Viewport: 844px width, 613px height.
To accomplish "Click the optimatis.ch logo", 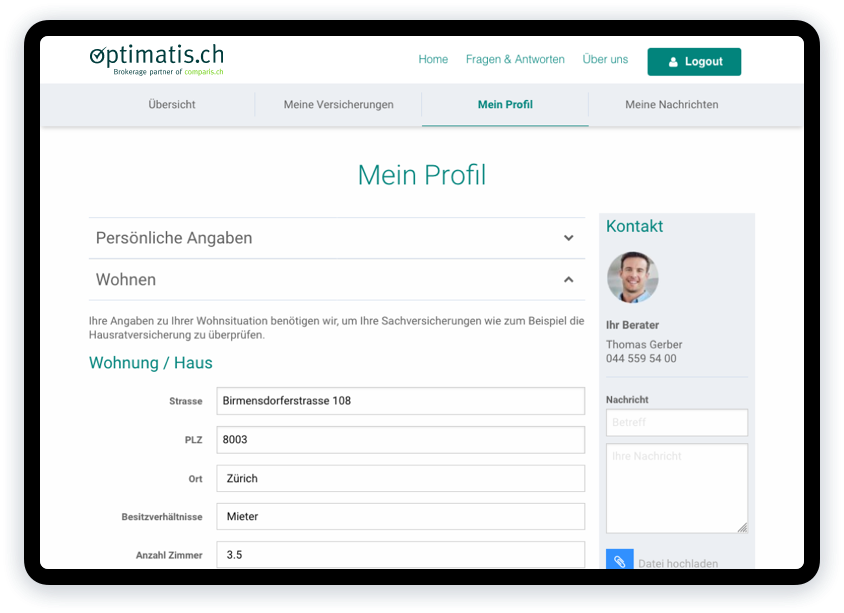I will tap(156, 60).
